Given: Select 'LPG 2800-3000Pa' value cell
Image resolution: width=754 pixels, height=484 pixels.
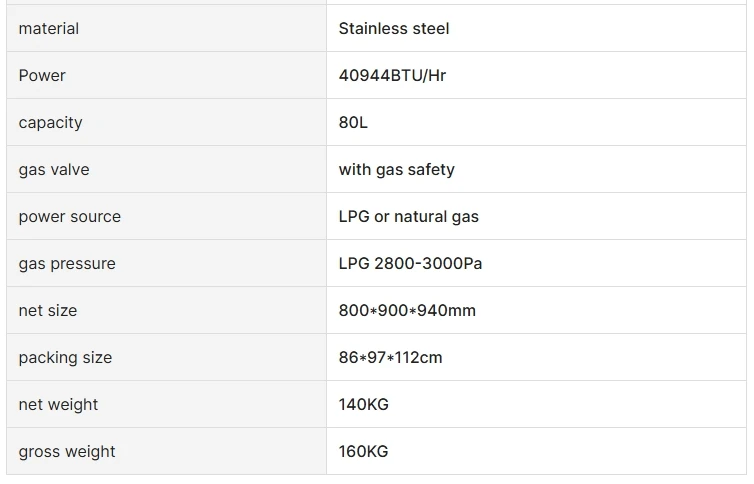Looking at the screenshot, I should click(x=410, y=263).
